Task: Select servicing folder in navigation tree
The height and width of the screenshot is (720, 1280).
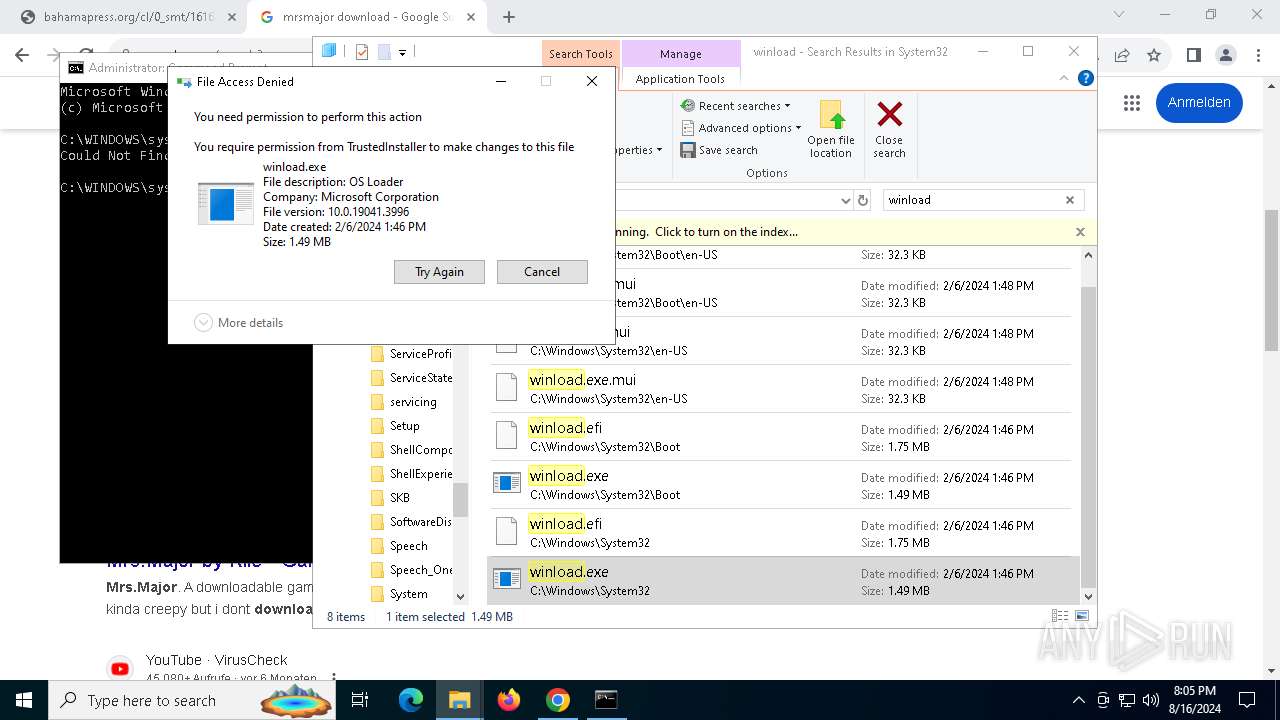Action: point(404,402)
